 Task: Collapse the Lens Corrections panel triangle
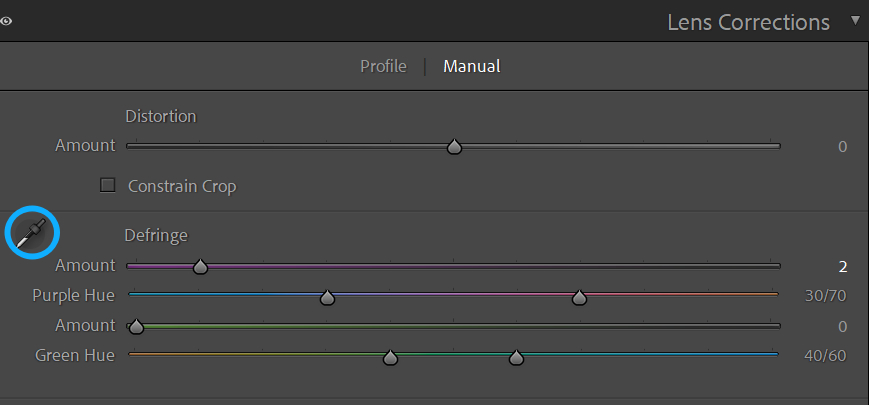(856, 21)
